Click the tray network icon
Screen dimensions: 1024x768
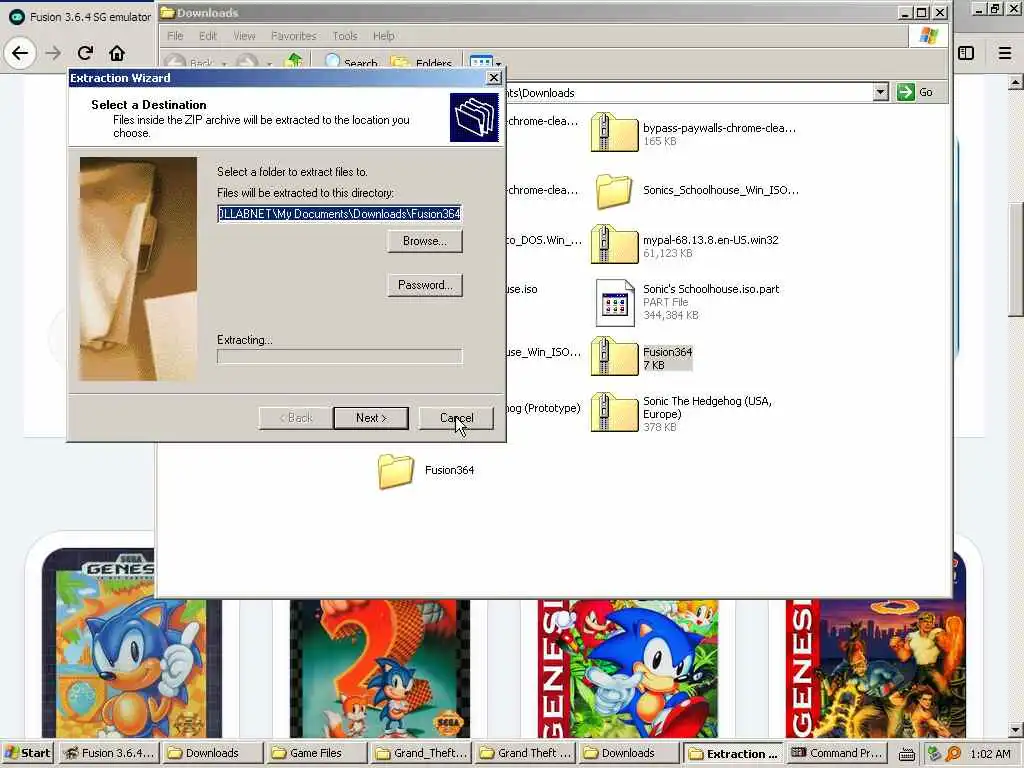[x=934, y=754]
